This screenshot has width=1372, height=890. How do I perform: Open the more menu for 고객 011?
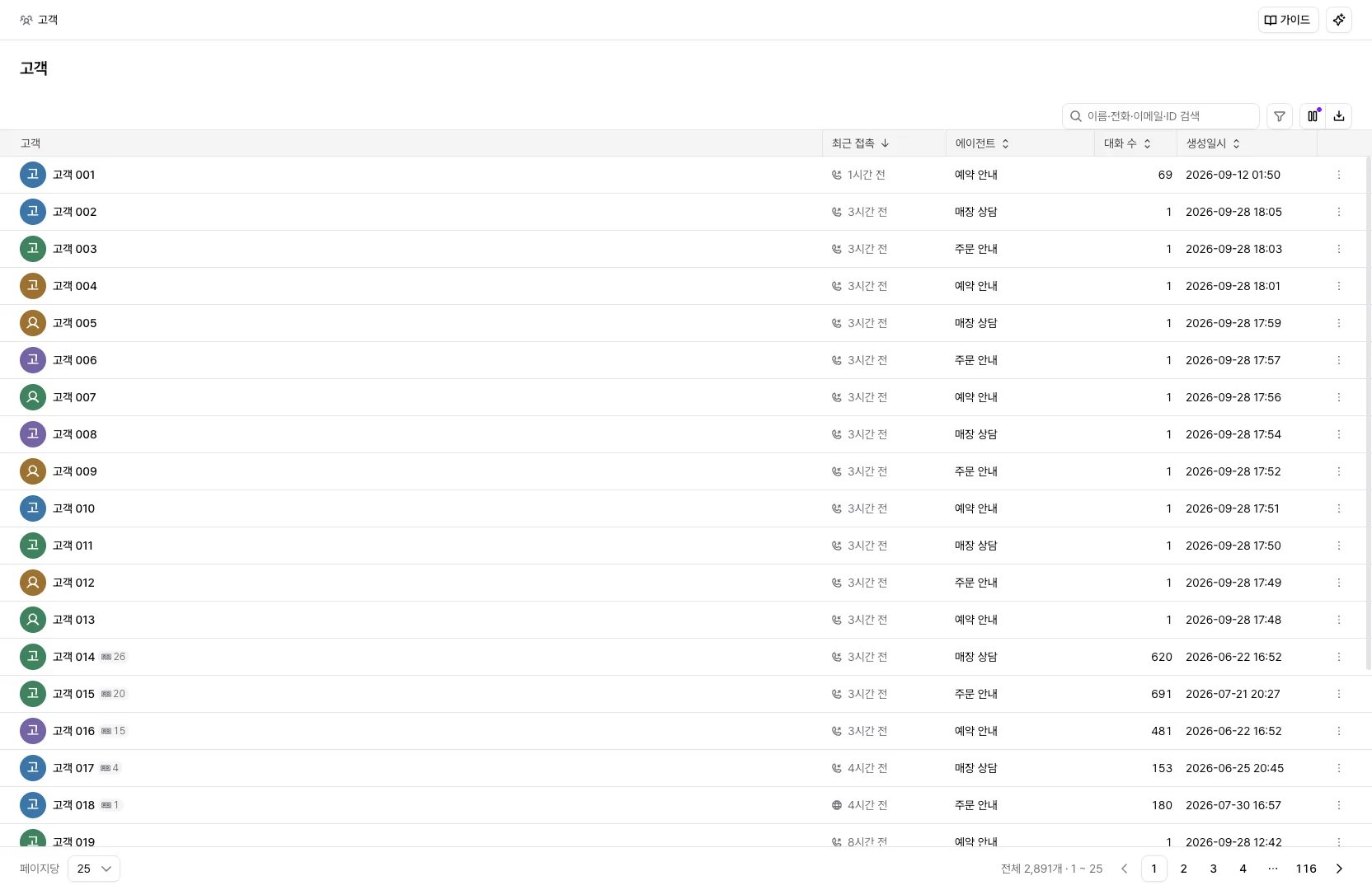coord(1339,546)
